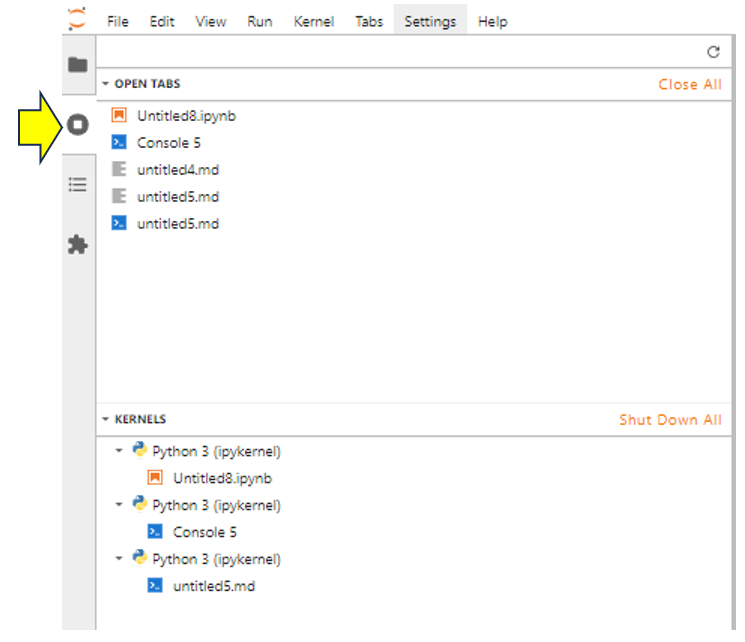Open the Table of Contents sidebar icon

point(77,185)
